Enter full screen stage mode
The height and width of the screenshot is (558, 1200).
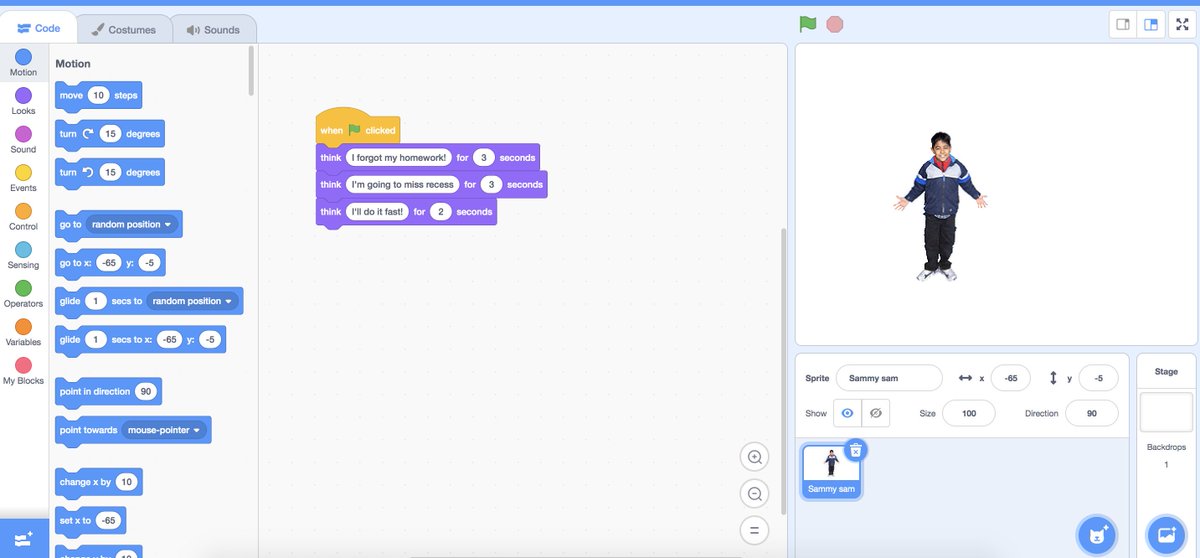coord(1182,25)
